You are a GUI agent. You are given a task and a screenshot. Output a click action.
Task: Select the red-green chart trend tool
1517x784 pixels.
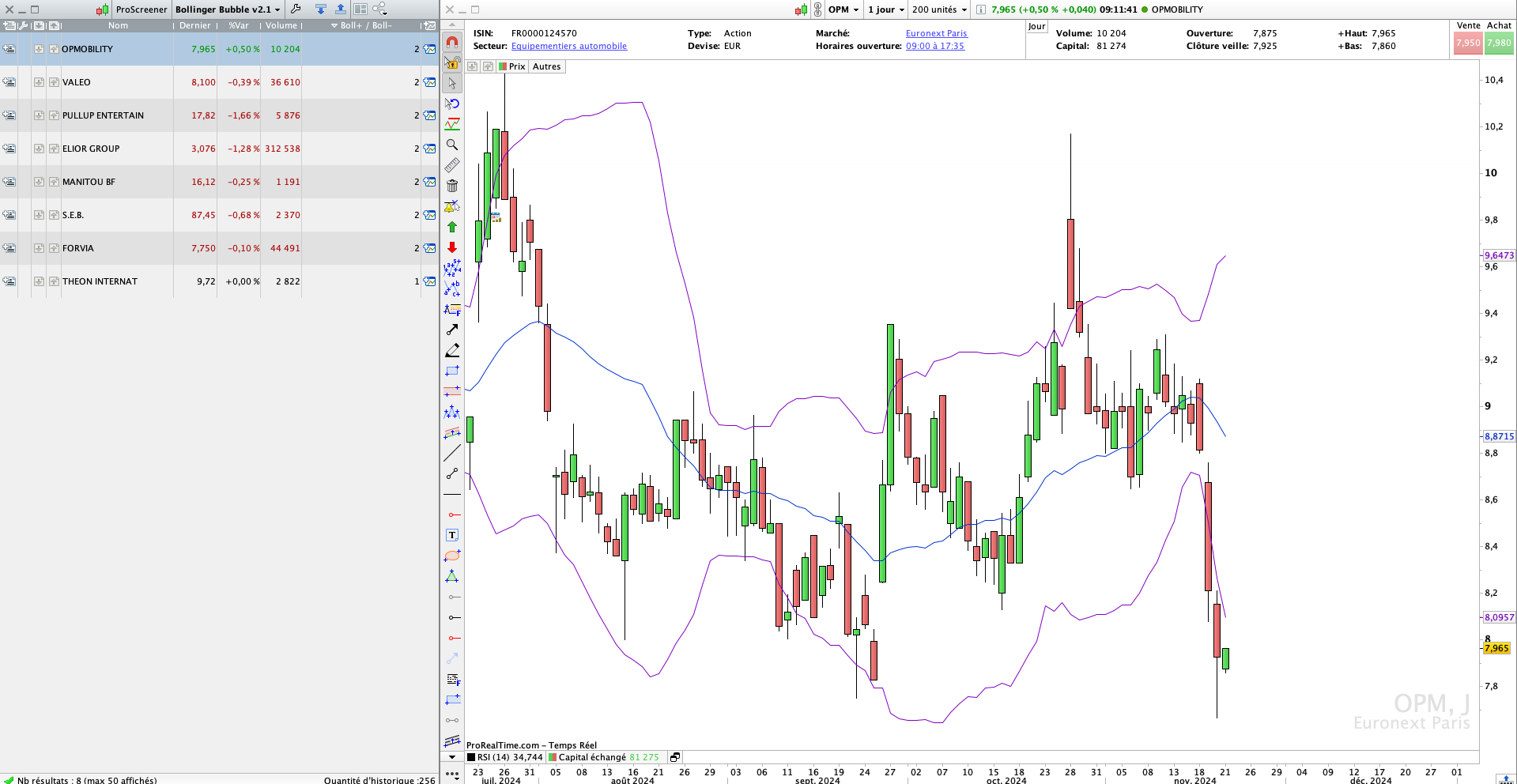pyautogui.click(x=452, y=124)
